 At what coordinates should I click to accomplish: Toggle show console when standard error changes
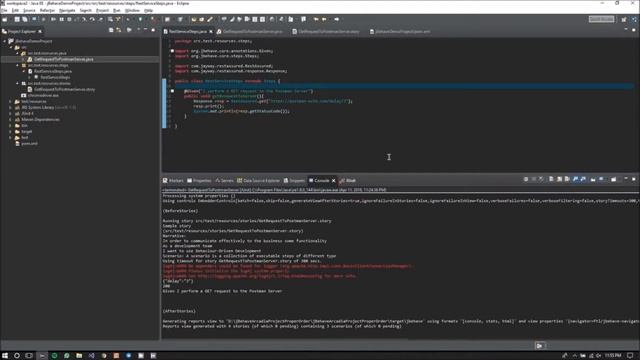pyautogui.click(x=583, y=179)
